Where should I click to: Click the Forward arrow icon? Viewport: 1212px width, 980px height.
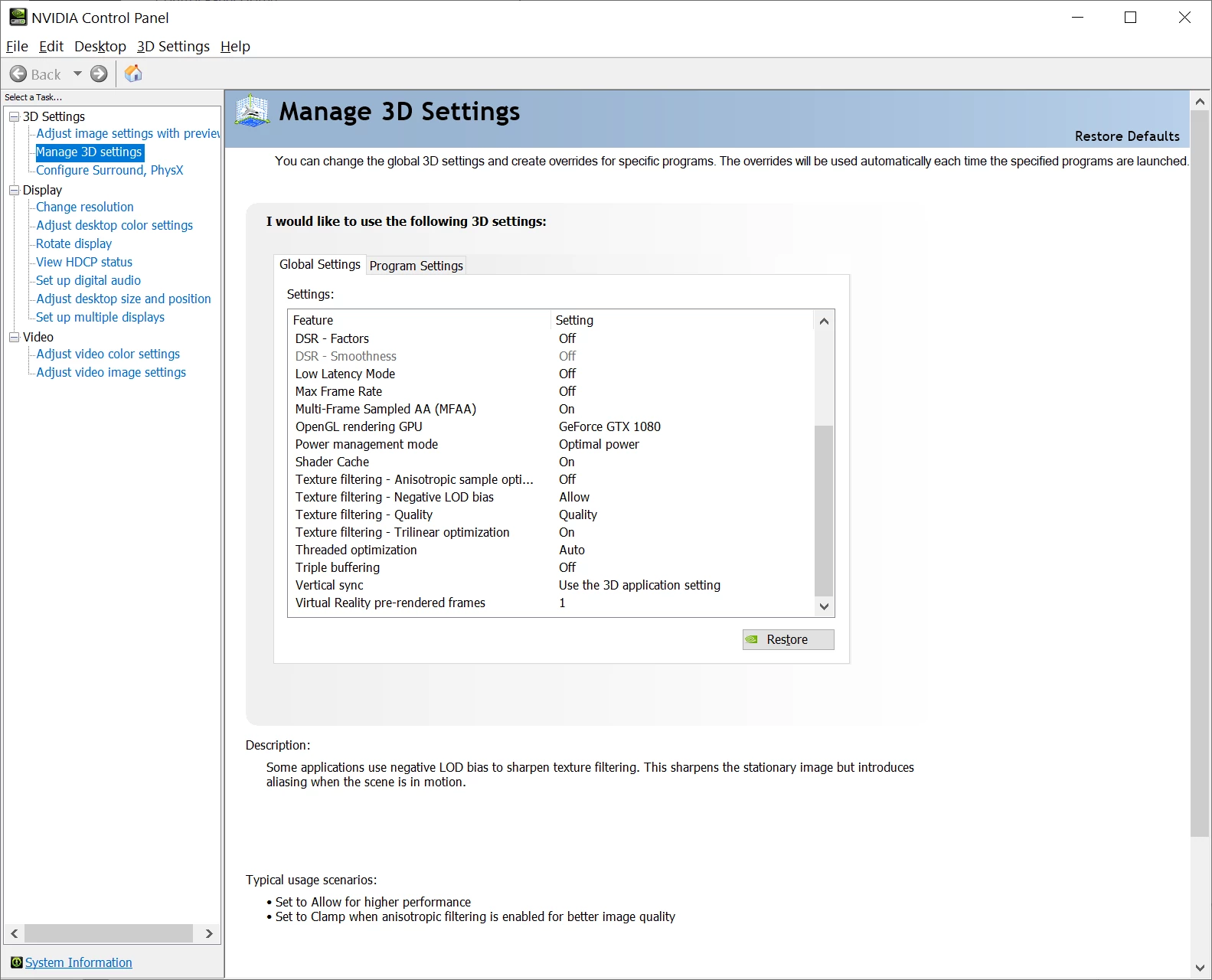[x=99, y=74]
